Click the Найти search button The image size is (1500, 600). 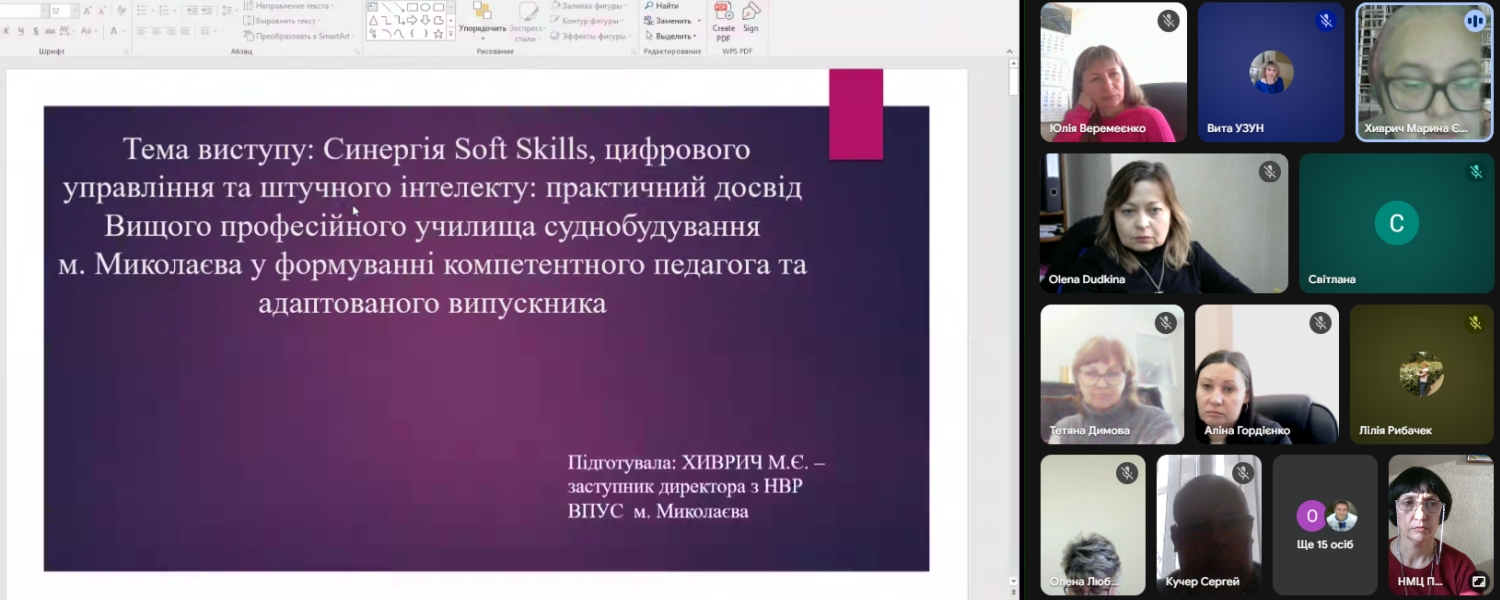coord(661,6)
